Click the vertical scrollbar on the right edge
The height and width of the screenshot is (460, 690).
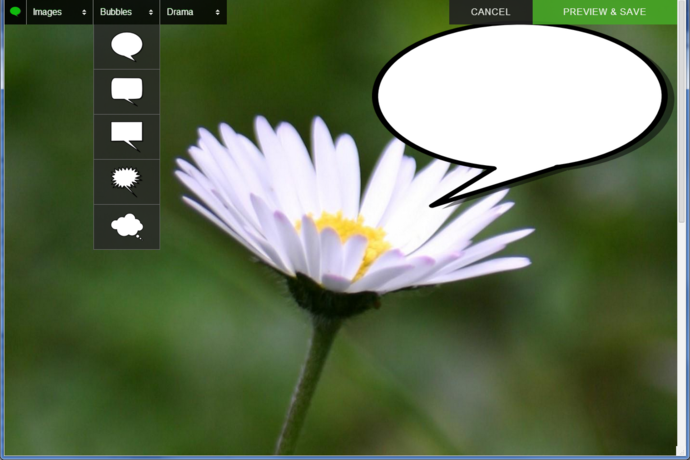click(x=683, y=110)
